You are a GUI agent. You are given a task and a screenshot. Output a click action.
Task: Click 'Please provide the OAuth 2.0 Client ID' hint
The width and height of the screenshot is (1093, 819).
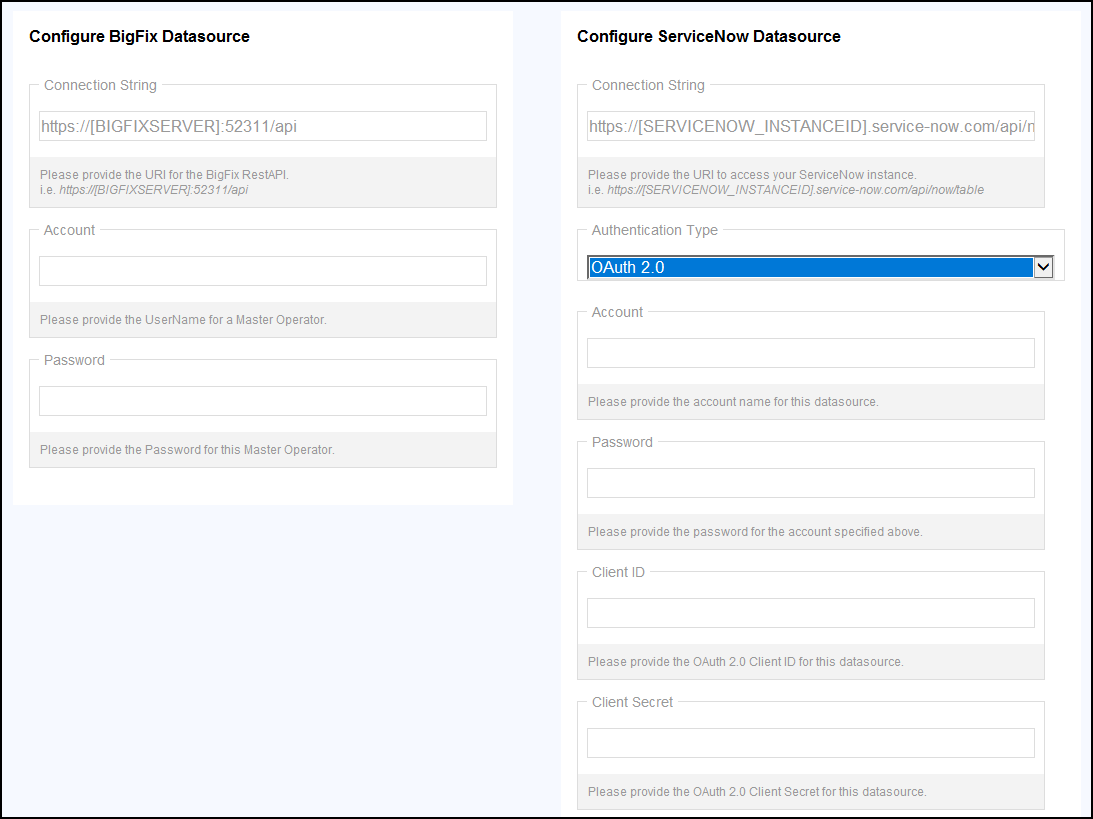pos(746,662)
